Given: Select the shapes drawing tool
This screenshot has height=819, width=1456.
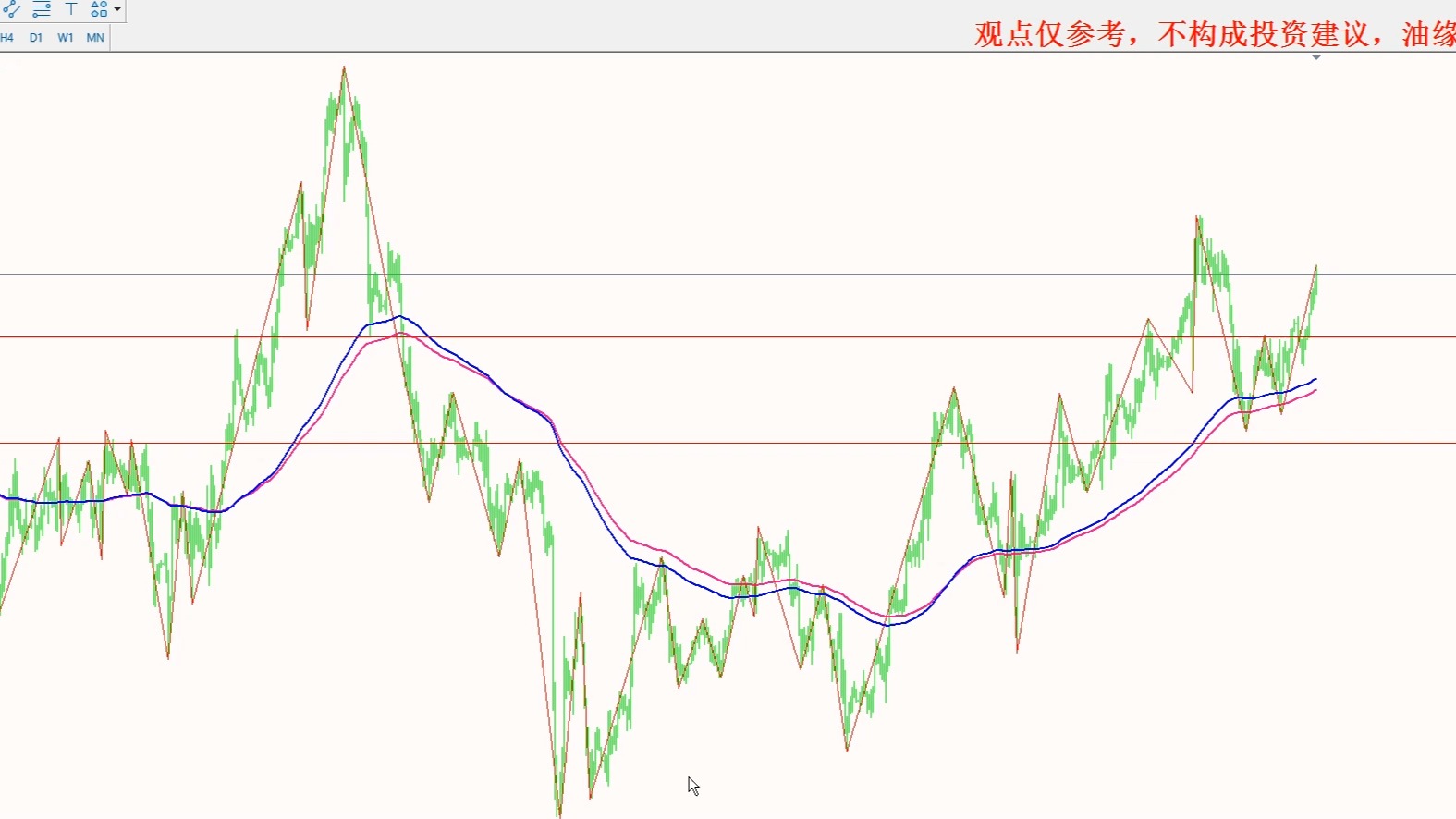Looking at the screenshot, I should click(99, 9).
